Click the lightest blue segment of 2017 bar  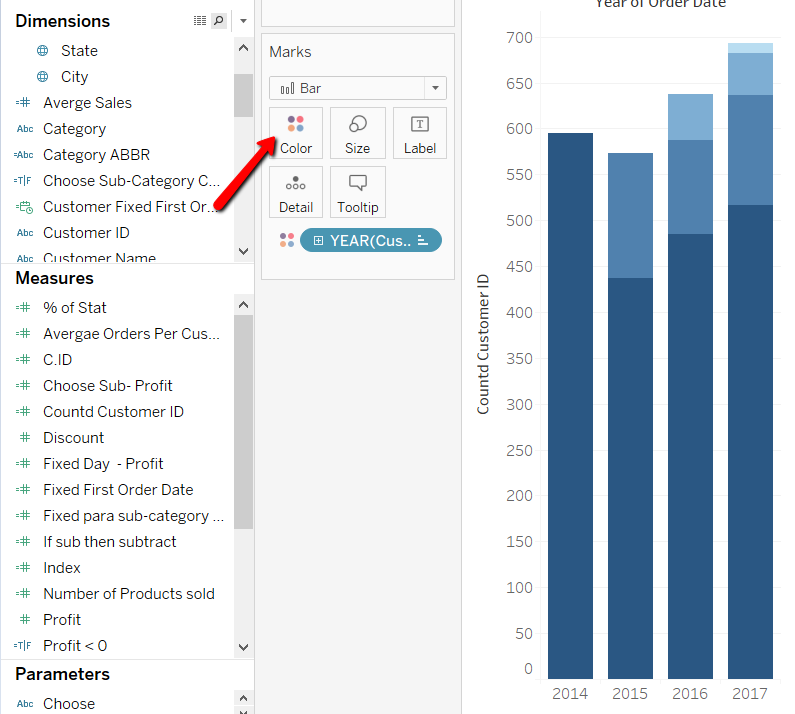[750, 48]
